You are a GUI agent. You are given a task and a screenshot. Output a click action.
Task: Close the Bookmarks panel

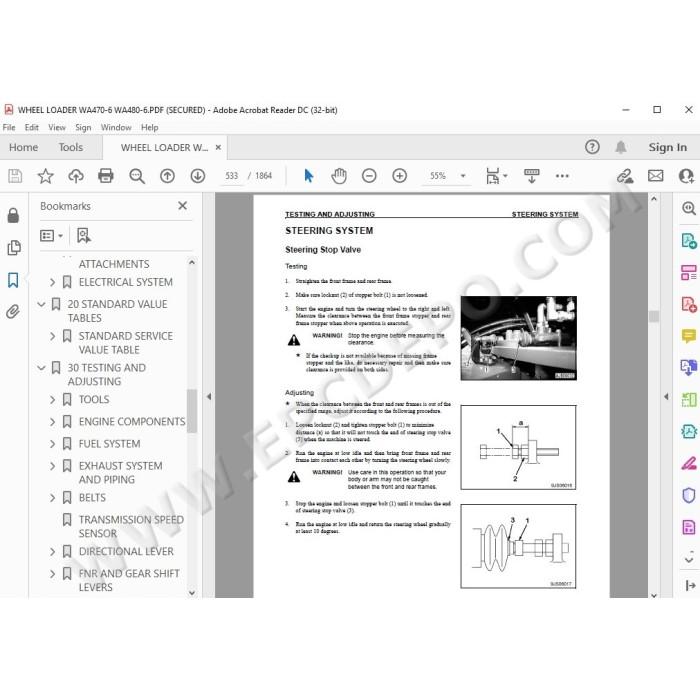[x=182, y=206]
